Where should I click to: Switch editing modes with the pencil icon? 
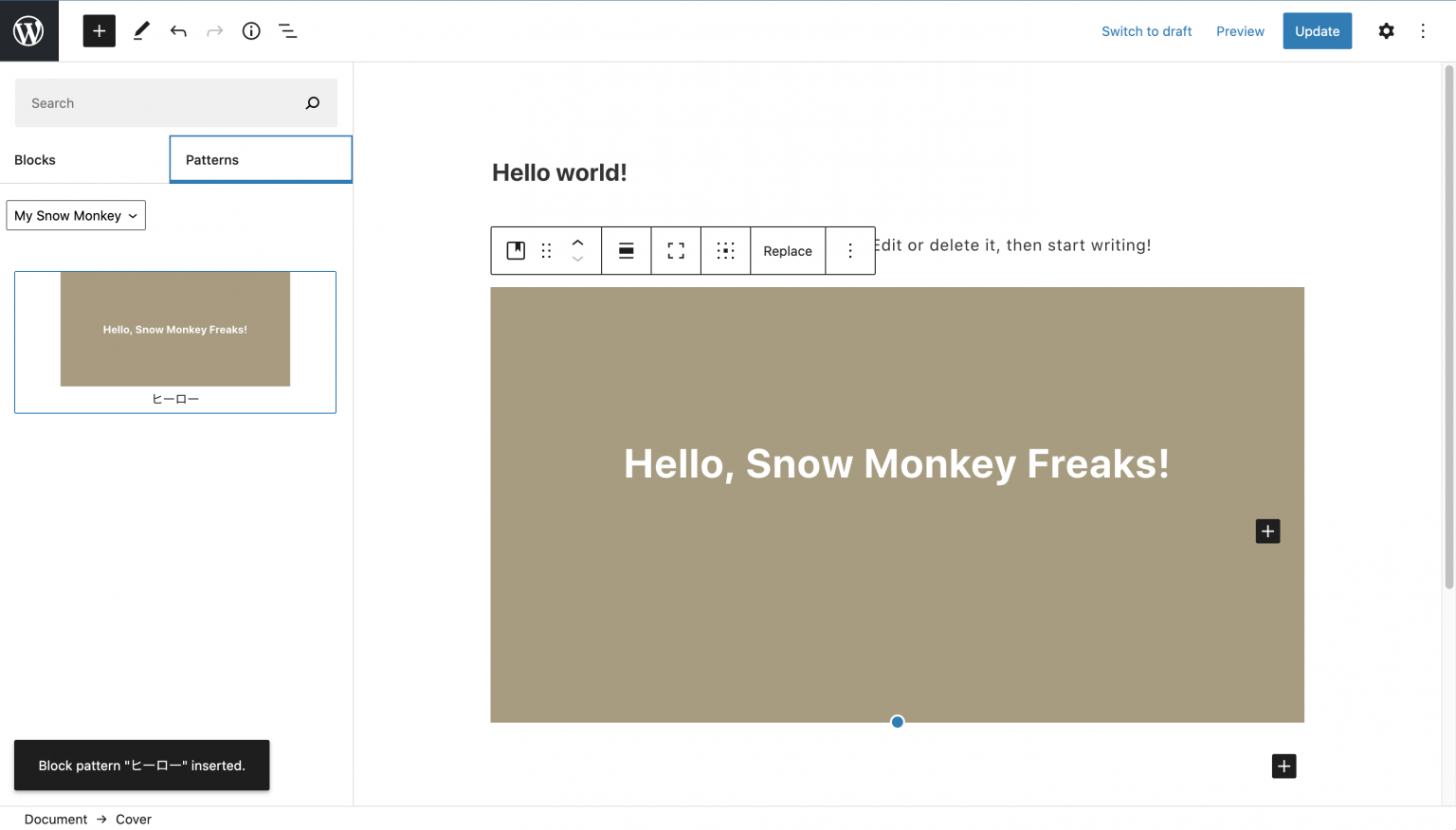[x=140, y=30]
